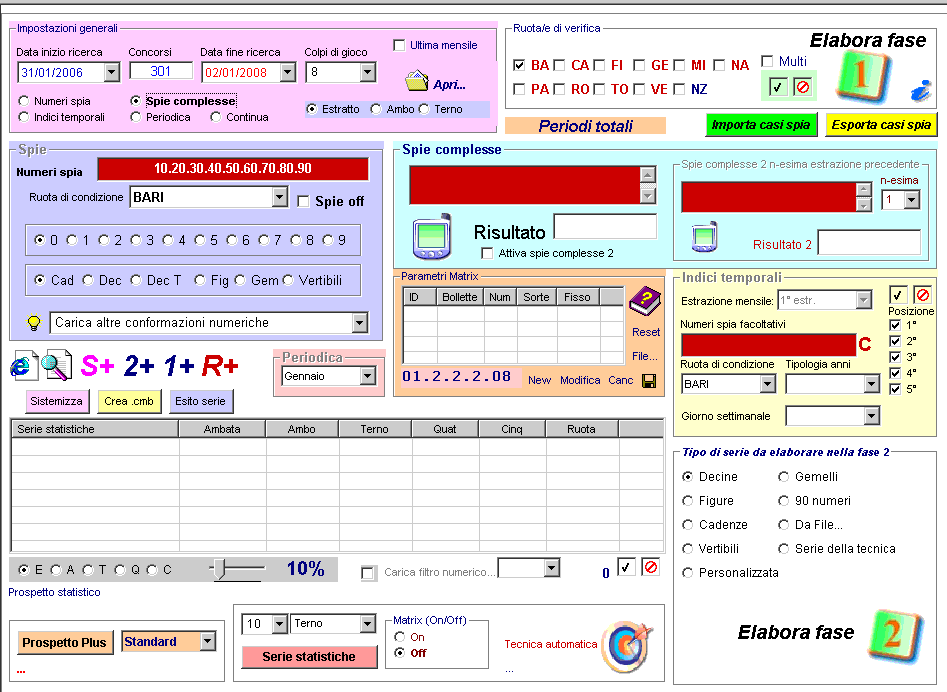Open Standard prospetto dropdown
The image size is (947, 692).
coord(208,641)
